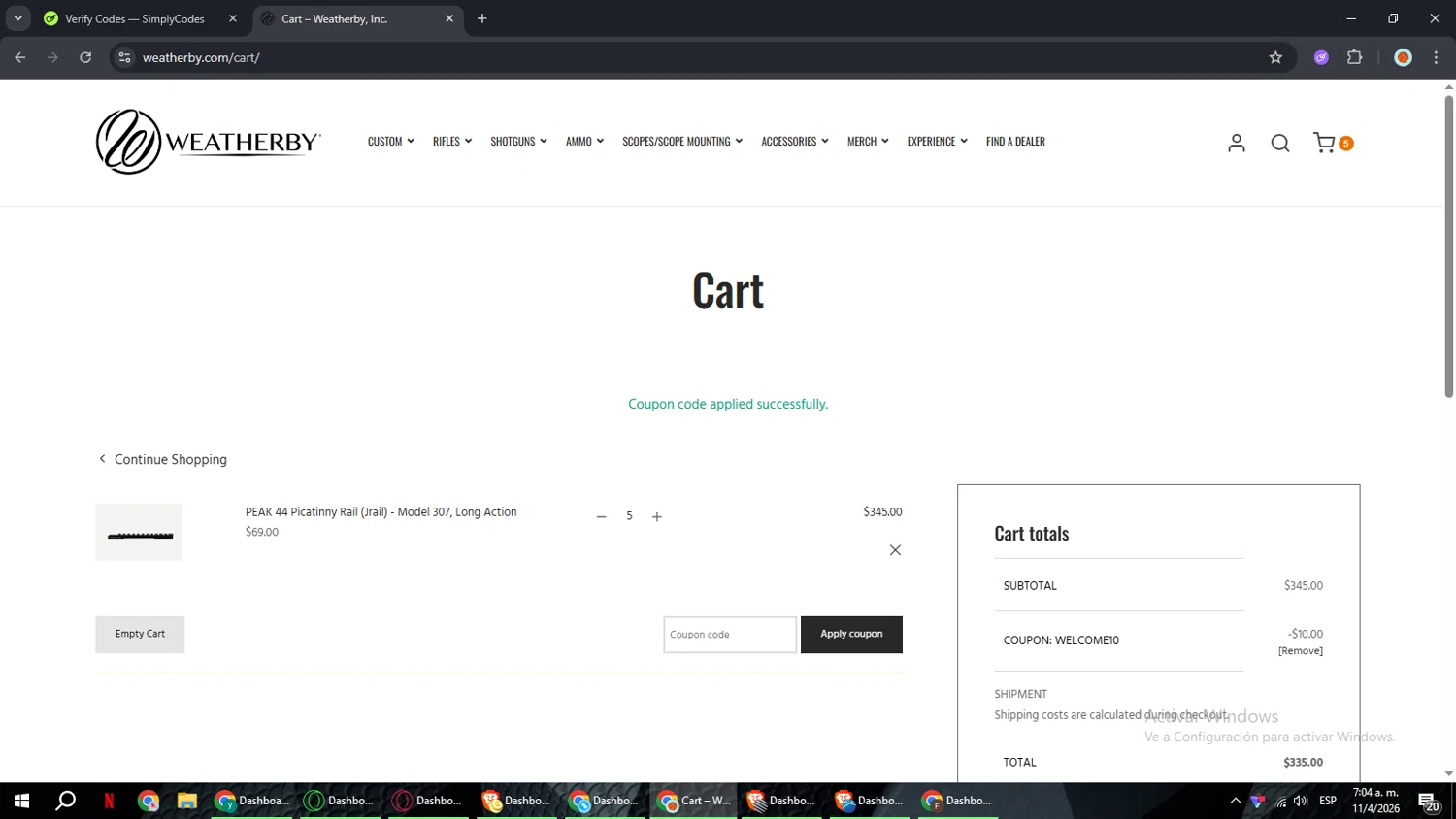Viewport: 1456px width, 819px height.
Task: Show hidden system tray icons
Action: click(x=1235, y=801)
